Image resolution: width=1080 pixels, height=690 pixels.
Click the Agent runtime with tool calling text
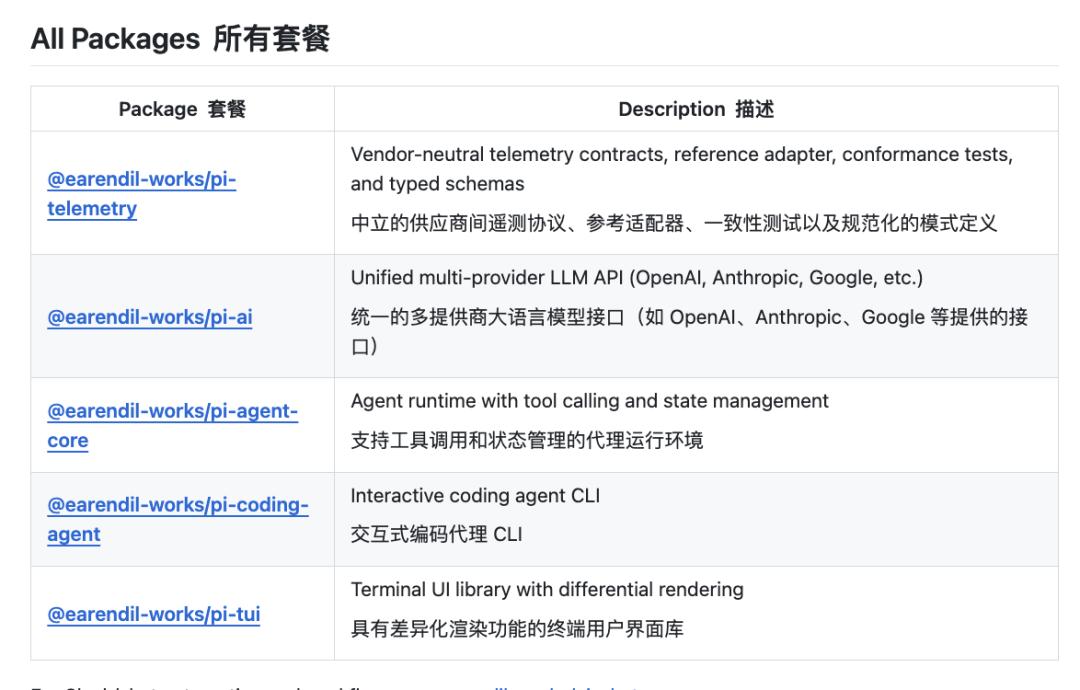(x=590, y=401)
